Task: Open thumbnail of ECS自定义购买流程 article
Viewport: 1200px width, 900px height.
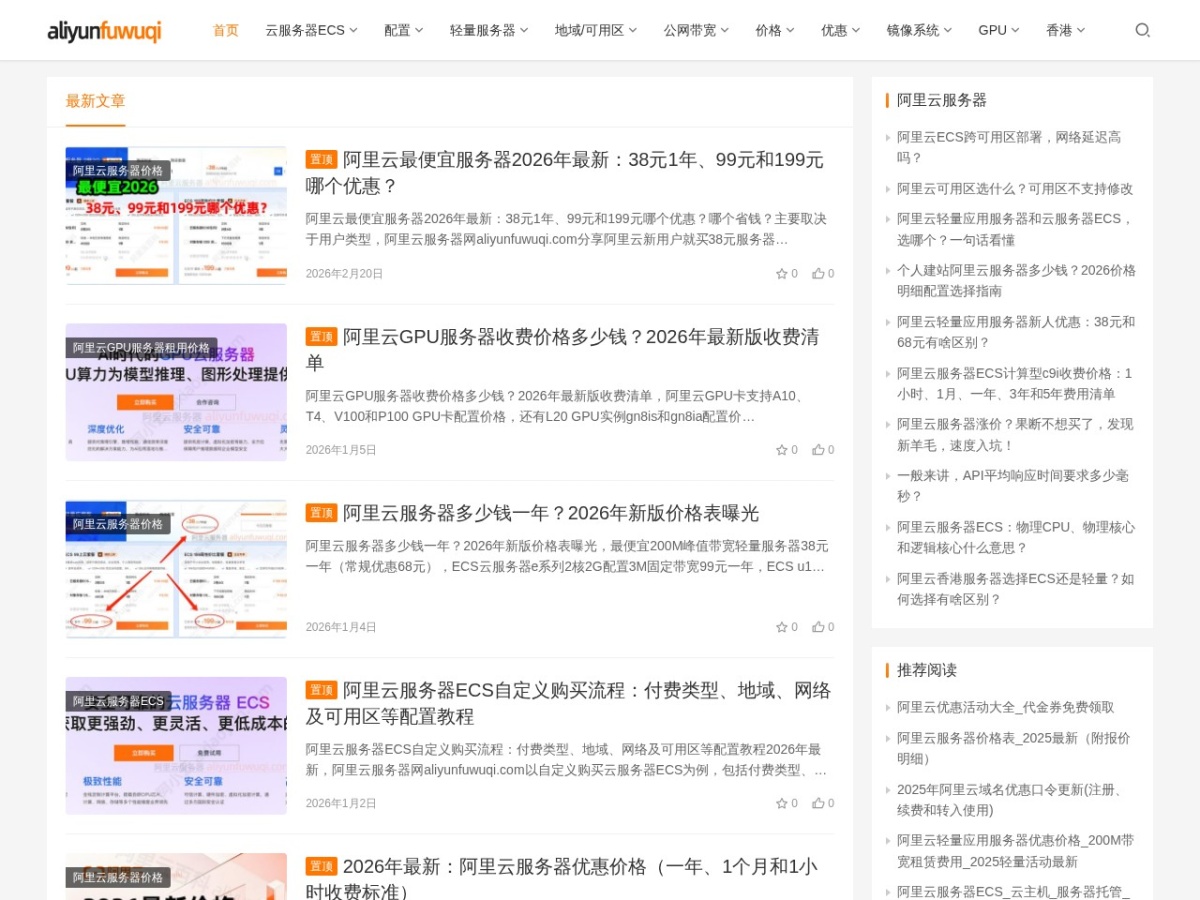Action: pyautogui.click(x=176, y=745)
